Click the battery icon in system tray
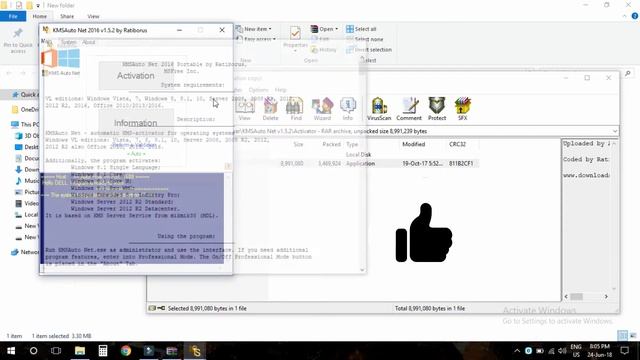The width and height of the screenshot is (640, 360). [540, 351]
